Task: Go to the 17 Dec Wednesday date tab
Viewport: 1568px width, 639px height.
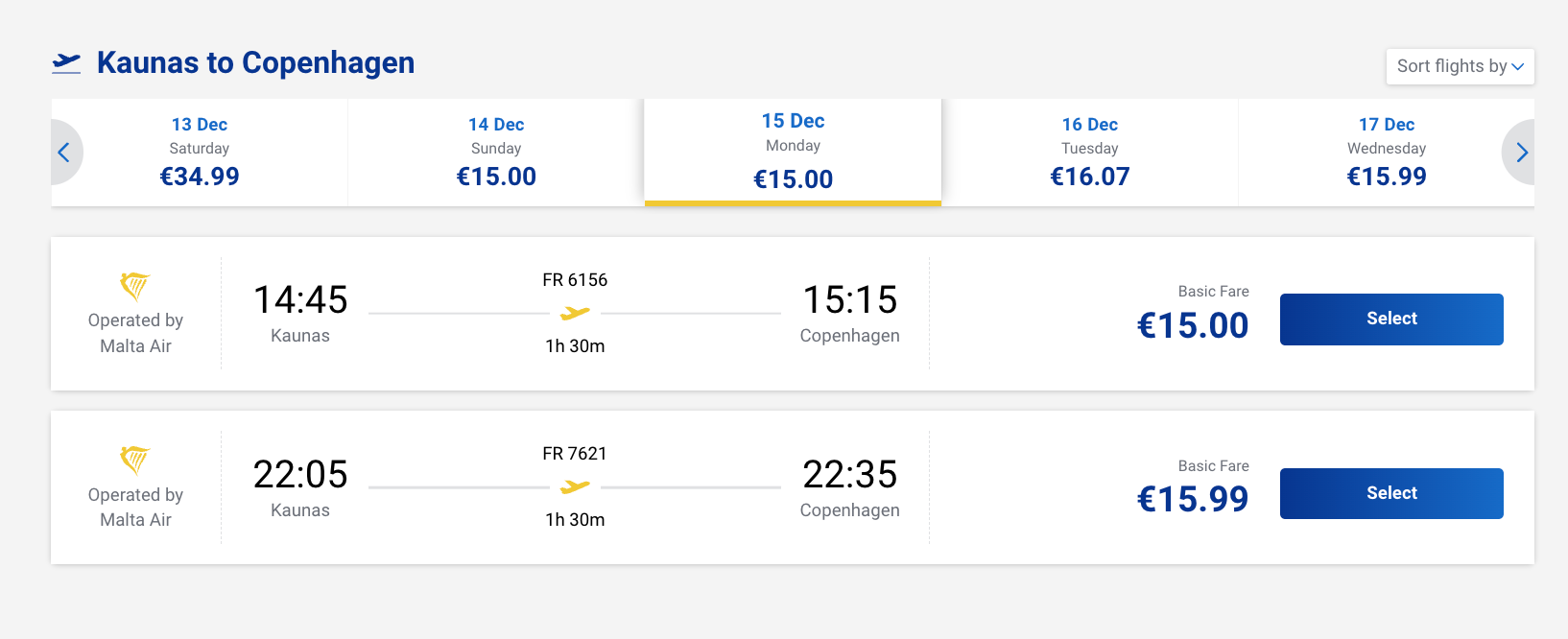Action: (x=1386, y=152)
